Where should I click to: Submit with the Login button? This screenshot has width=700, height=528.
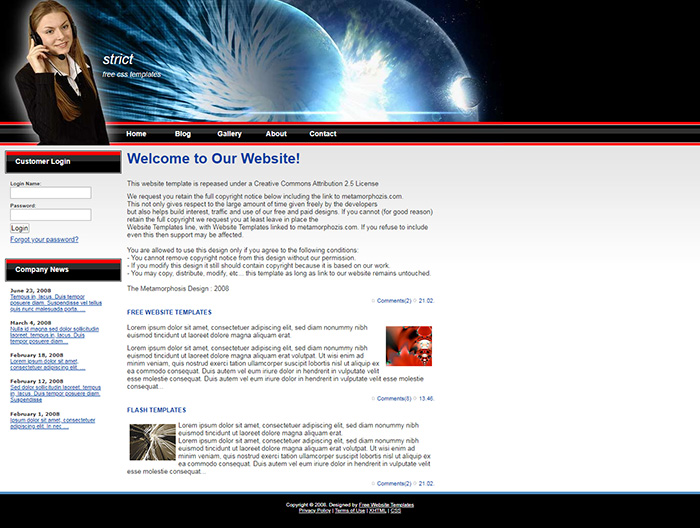pos(20,228)
